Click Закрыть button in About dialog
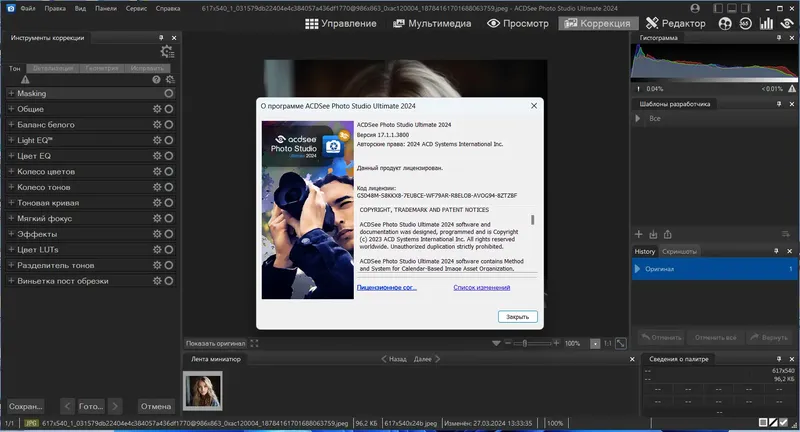The image size is (800, 432). point(517,317)
